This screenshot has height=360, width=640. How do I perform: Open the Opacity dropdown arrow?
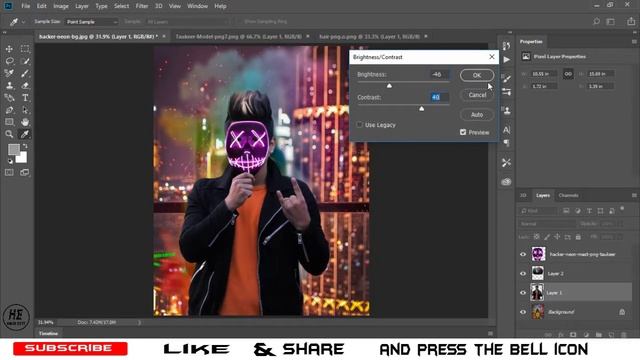pyautogui.click(x=621, y=224)
